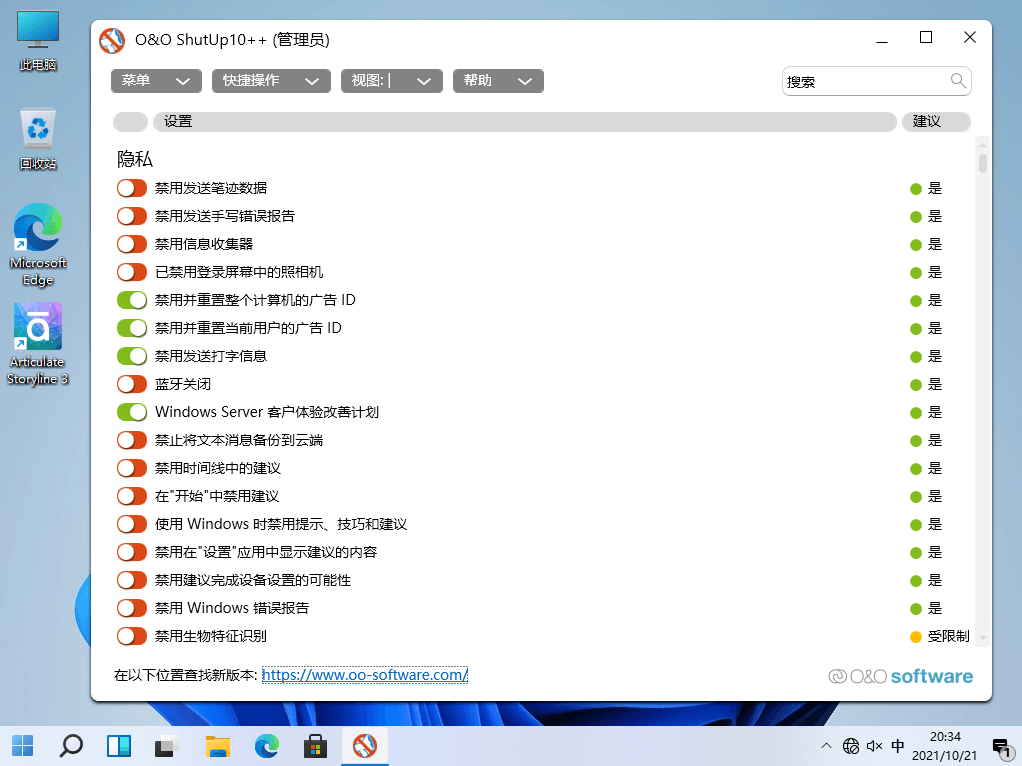Open the notification center icon
This screenshot has width=1022, height=766.
(x=1001, y=747)
